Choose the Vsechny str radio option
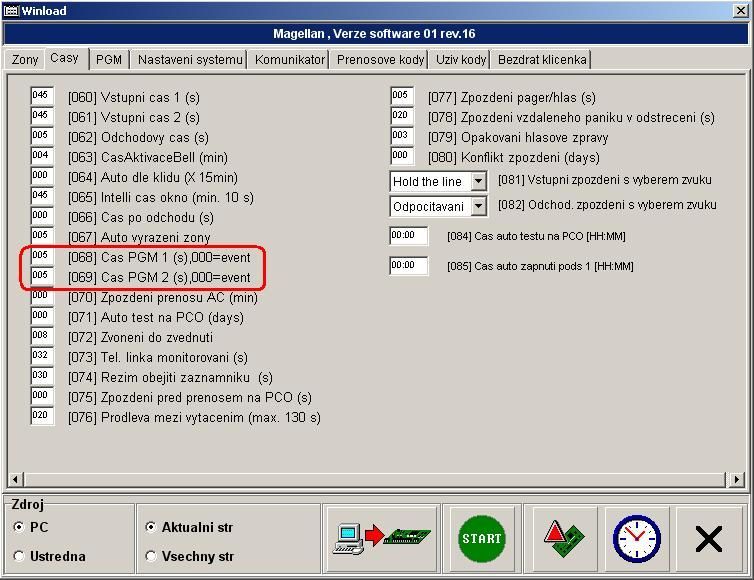 [152, 556]
